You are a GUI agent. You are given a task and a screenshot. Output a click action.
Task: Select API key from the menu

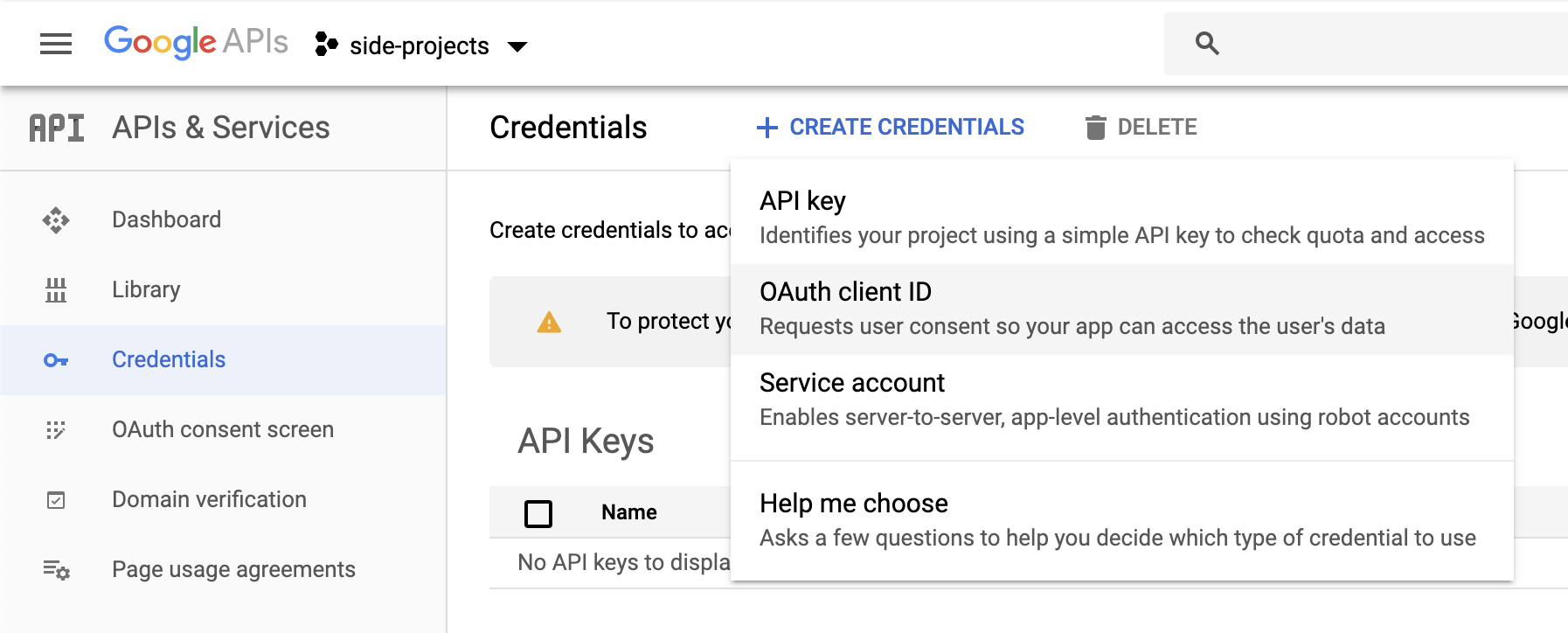click(1121, 218)
